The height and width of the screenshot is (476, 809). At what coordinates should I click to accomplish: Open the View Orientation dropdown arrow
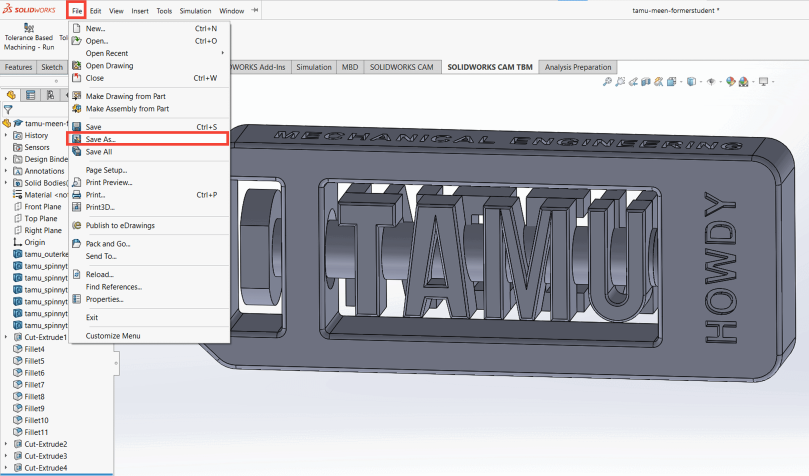pos(681,82)
